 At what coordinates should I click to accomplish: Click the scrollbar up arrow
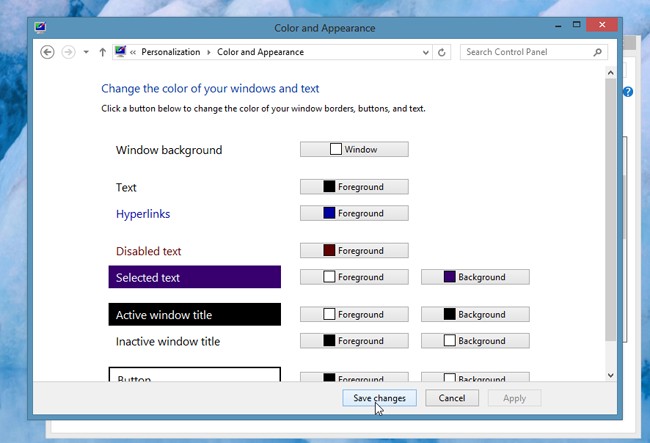610,73
